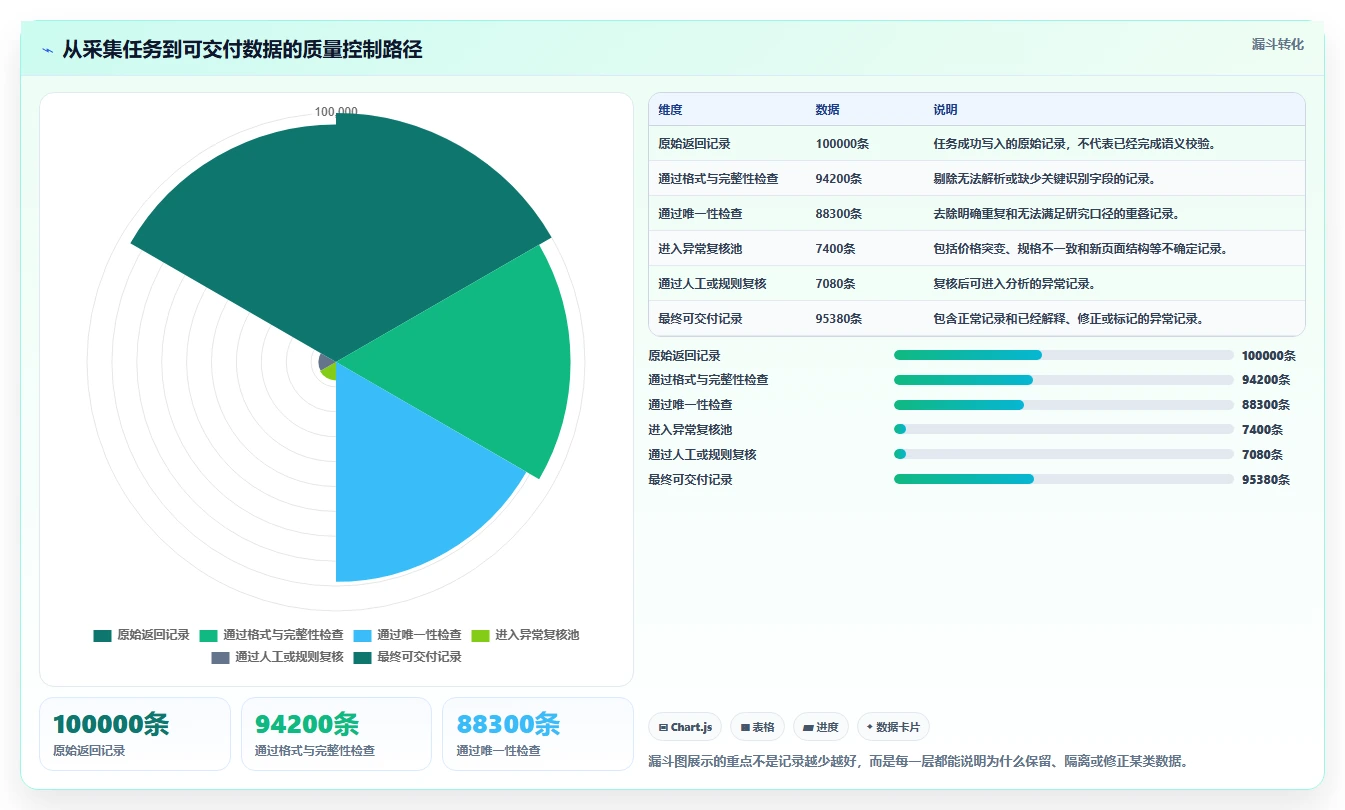Click the title 从采集任务到可交付数据的质量控制路径
The width and height of the screenshot is (1345, 810).
click(242, 50)
